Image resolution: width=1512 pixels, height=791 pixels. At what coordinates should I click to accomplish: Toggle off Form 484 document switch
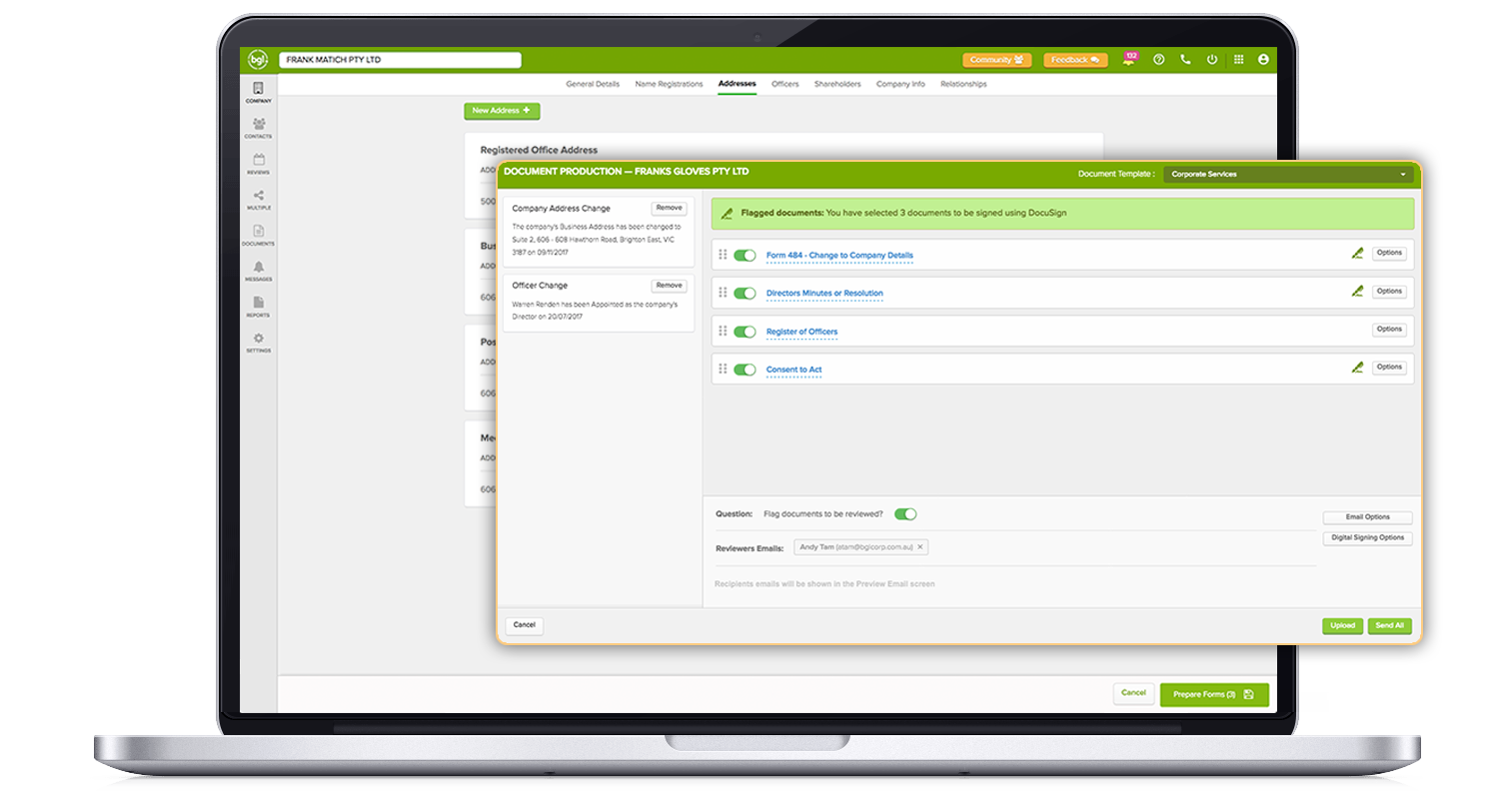pyautogui.click(x=745, y=256)
